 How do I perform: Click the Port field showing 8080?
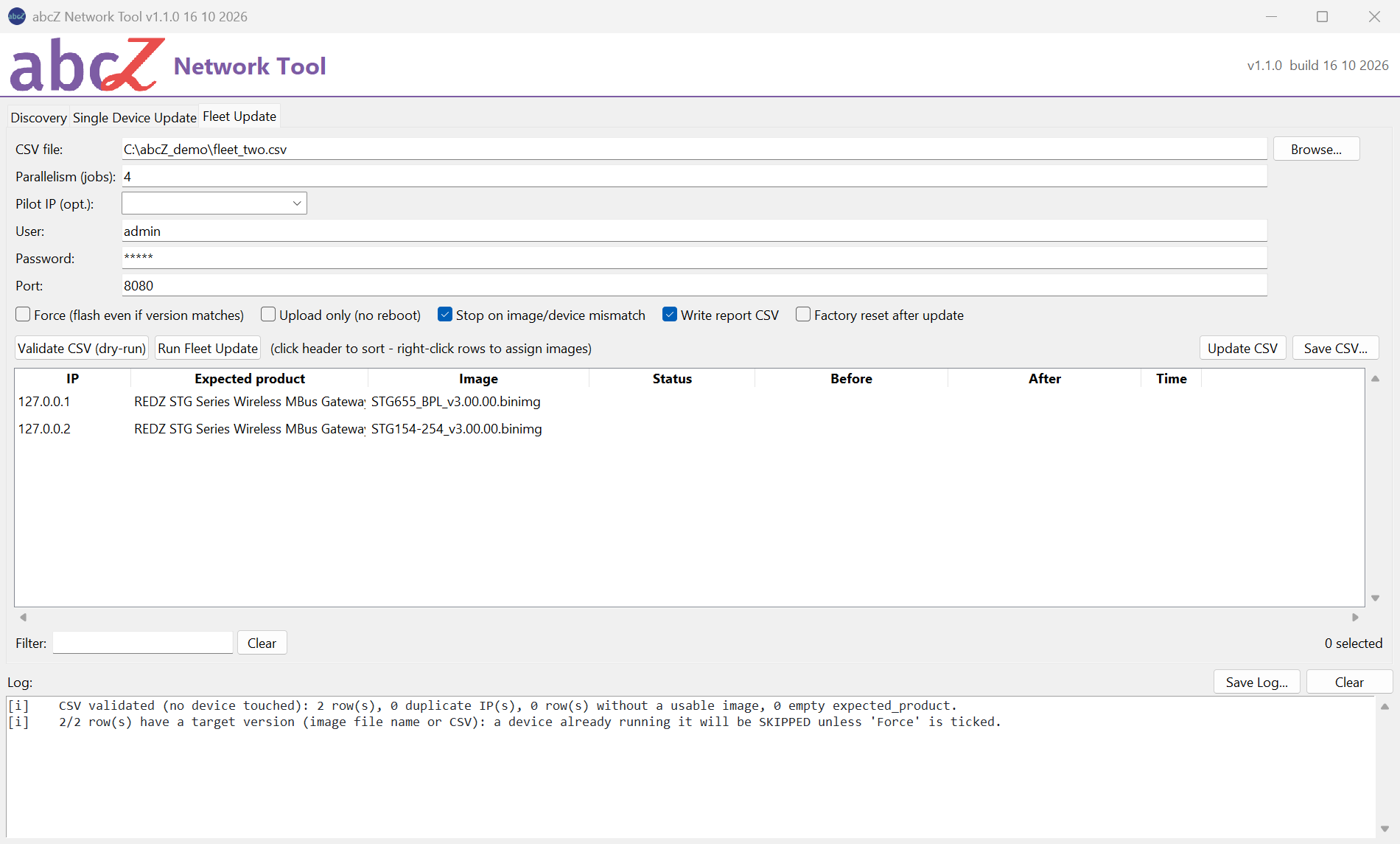click(694, 285)
